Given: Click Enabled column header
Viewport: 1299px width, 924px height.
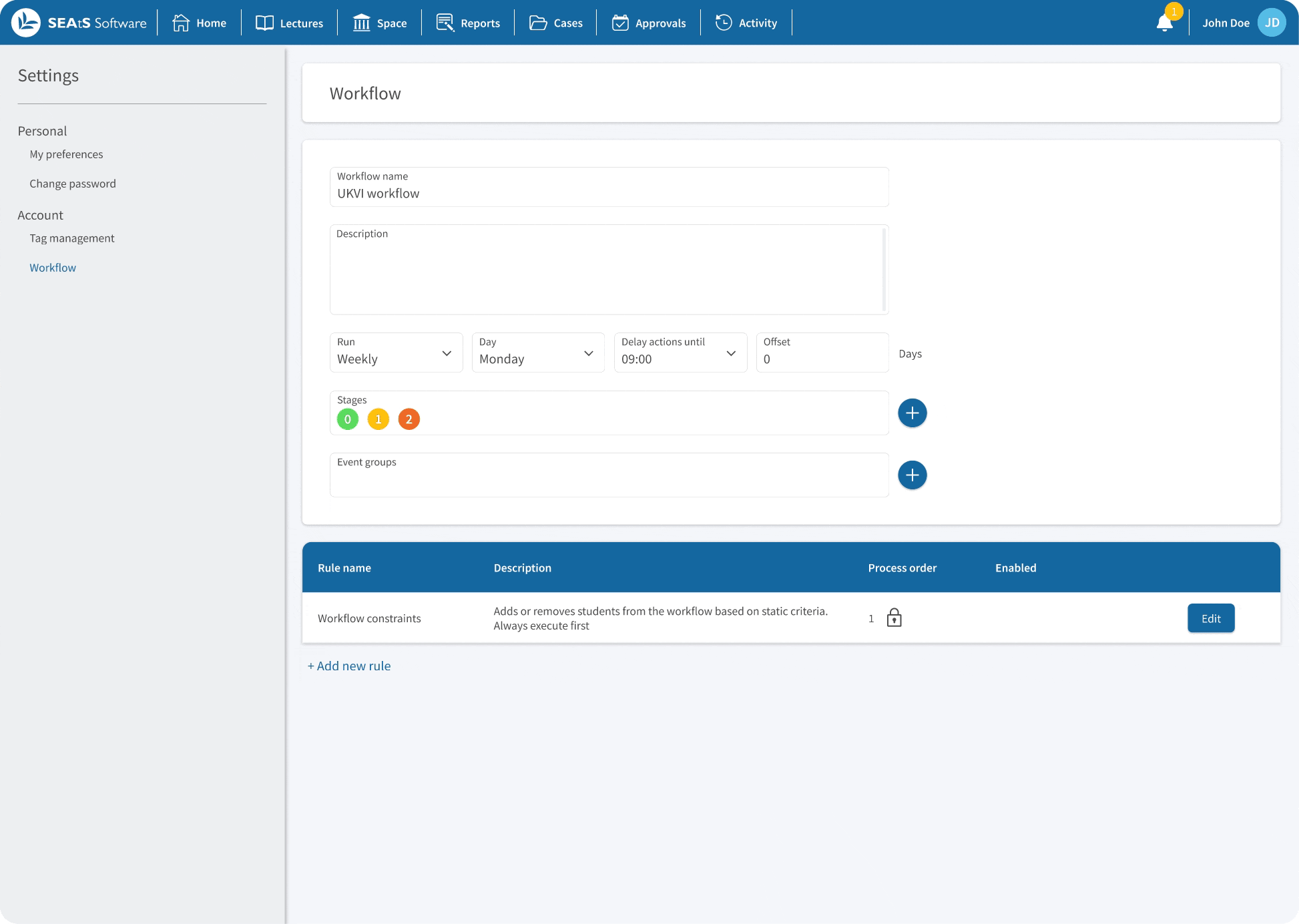Looking at the screenshot, I should point(1016,568).
